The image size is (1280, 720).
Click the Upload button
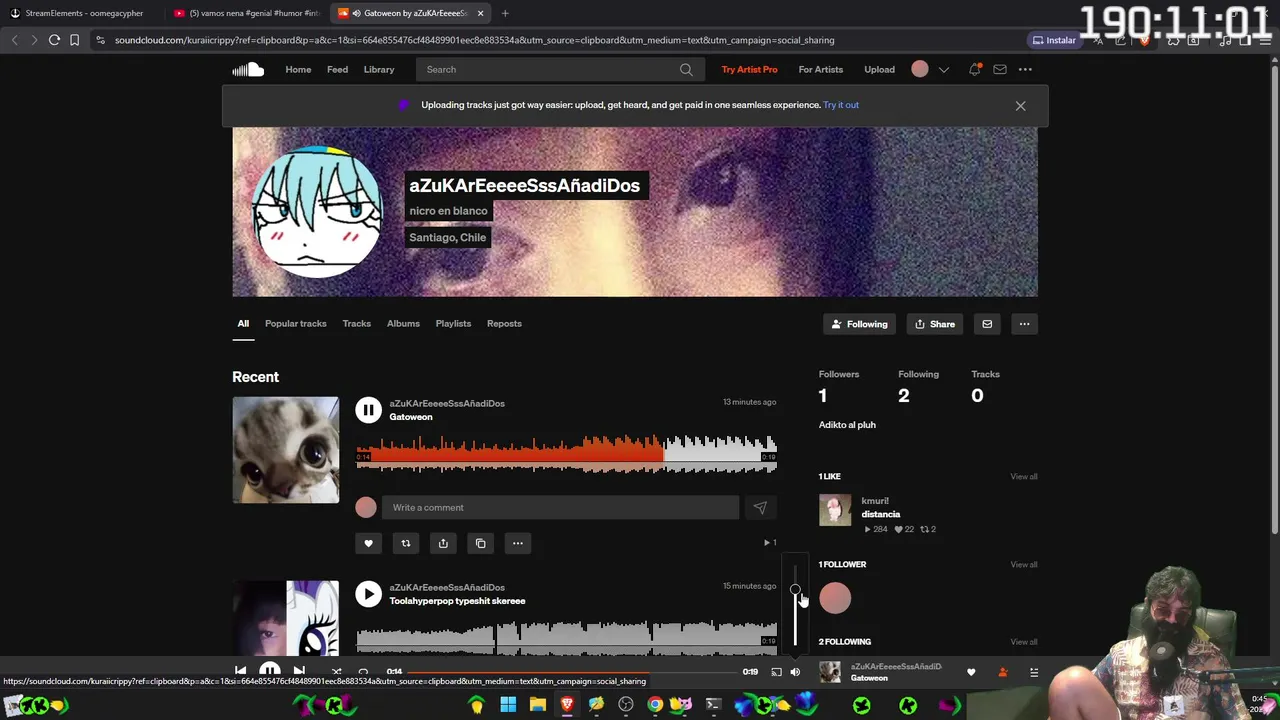click(x=879, y=69)
